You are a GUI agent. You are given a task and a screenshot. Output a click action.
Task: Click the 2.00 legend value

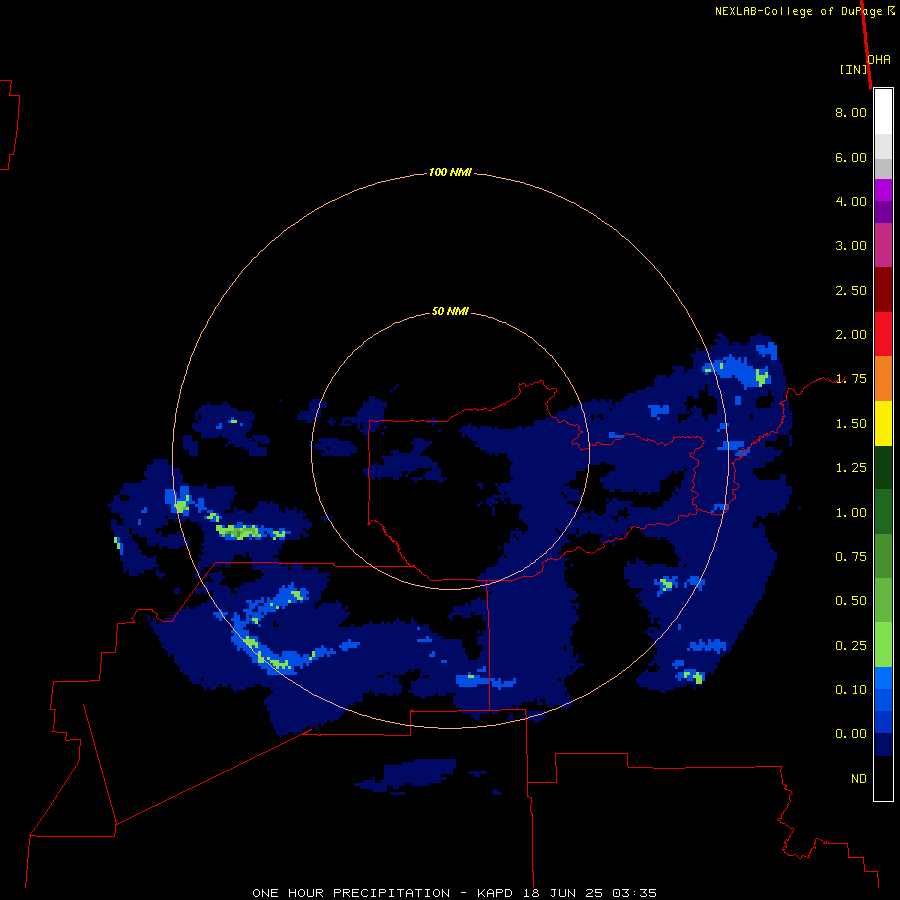pos(851,335)
